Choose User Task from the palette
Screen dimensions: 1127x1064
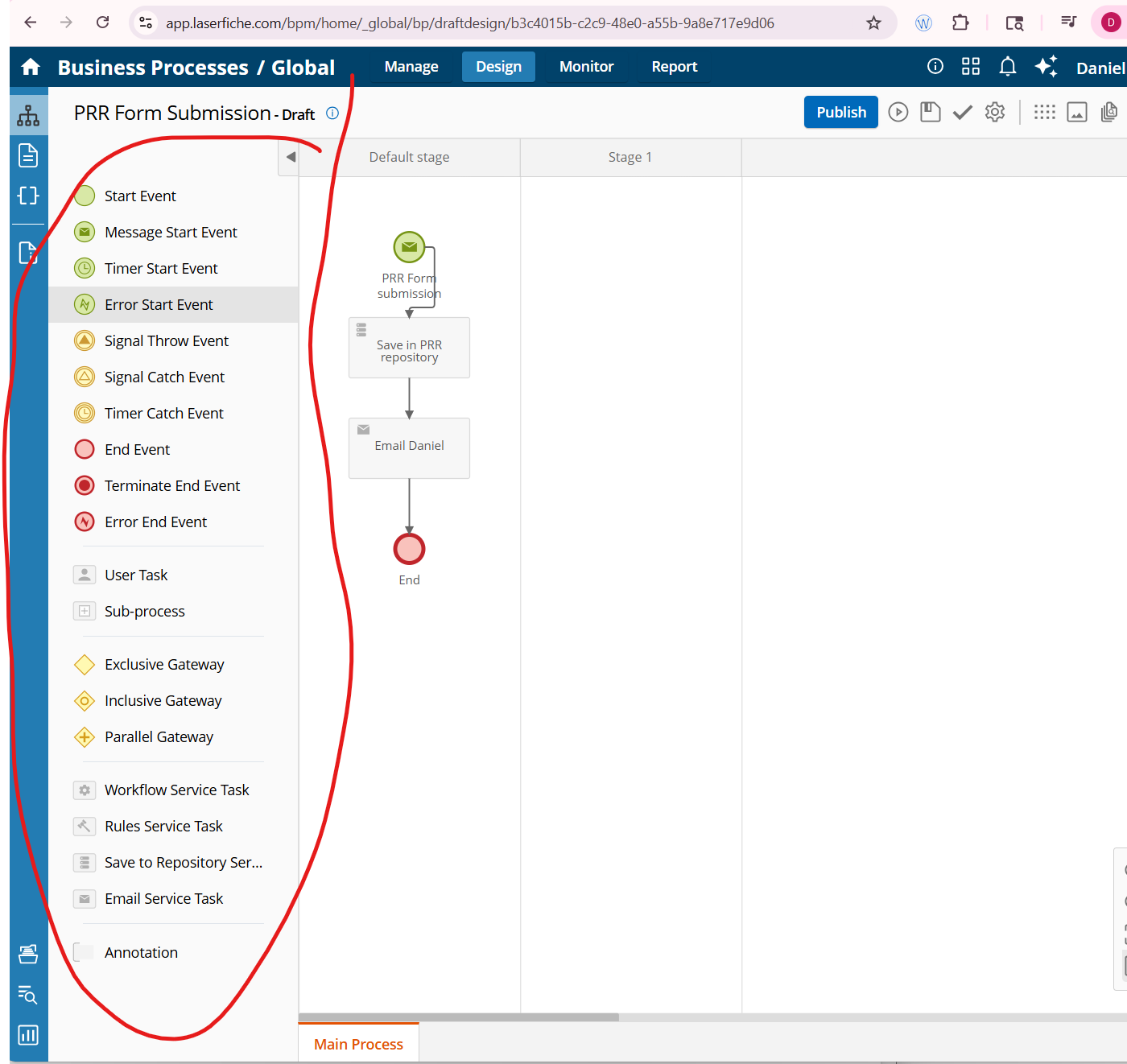pyautogui.click(x=173, y=575)
